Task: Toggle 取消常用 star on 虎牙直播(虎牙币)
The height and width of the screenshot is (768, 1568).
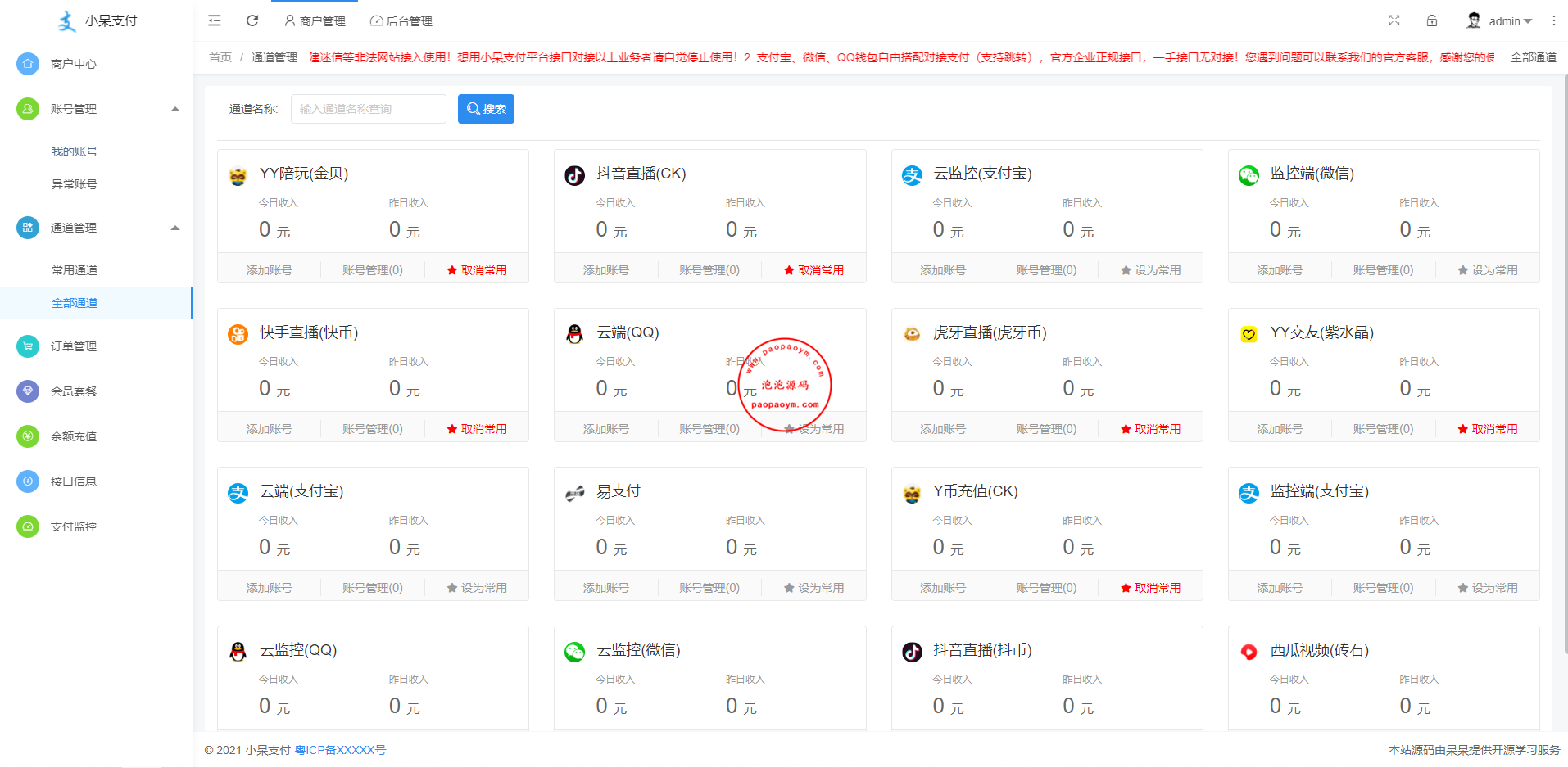Action: (x=1150, y=429)
